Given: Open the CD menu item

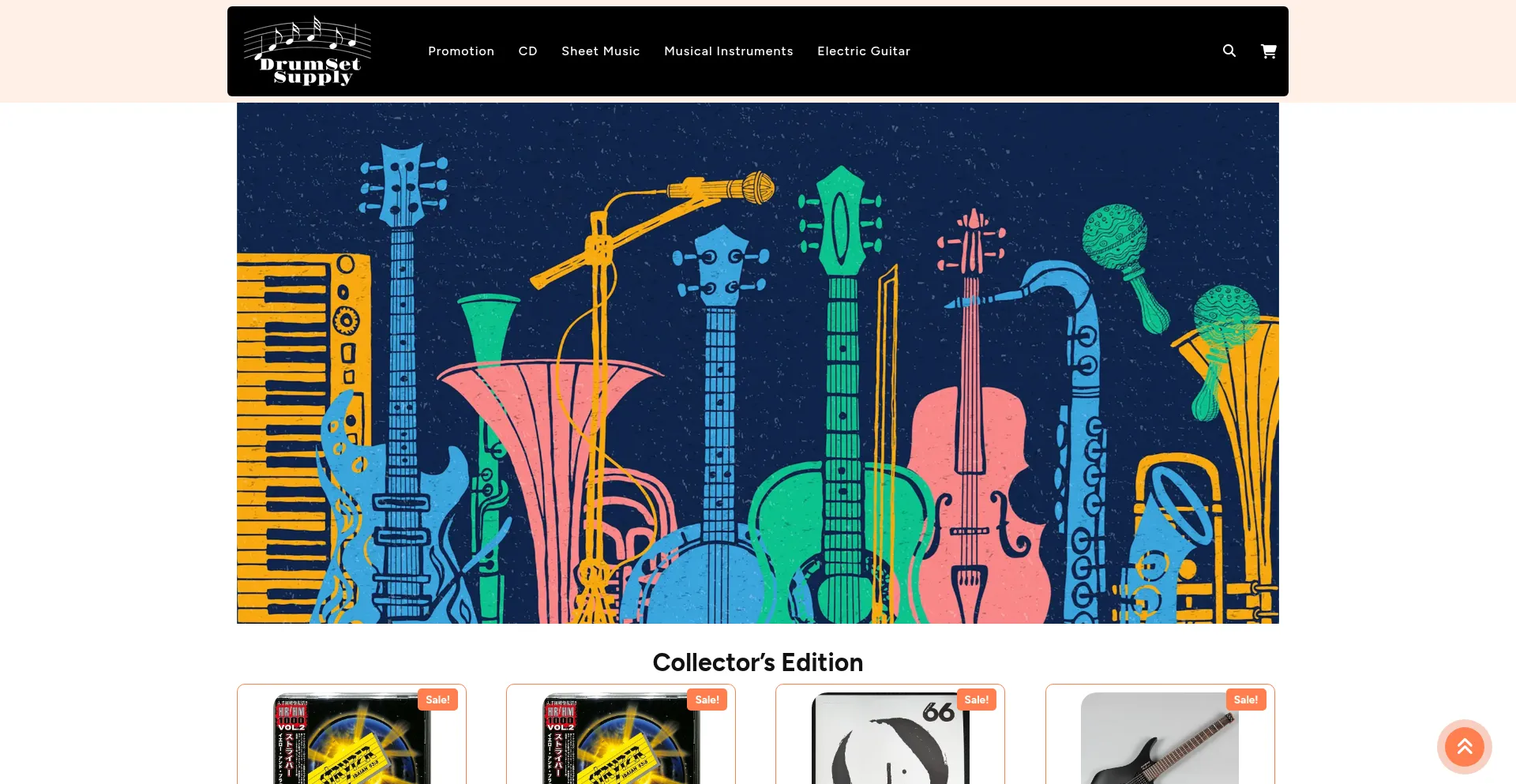Looking at the screenshot, I should click(x=528, y=51).
